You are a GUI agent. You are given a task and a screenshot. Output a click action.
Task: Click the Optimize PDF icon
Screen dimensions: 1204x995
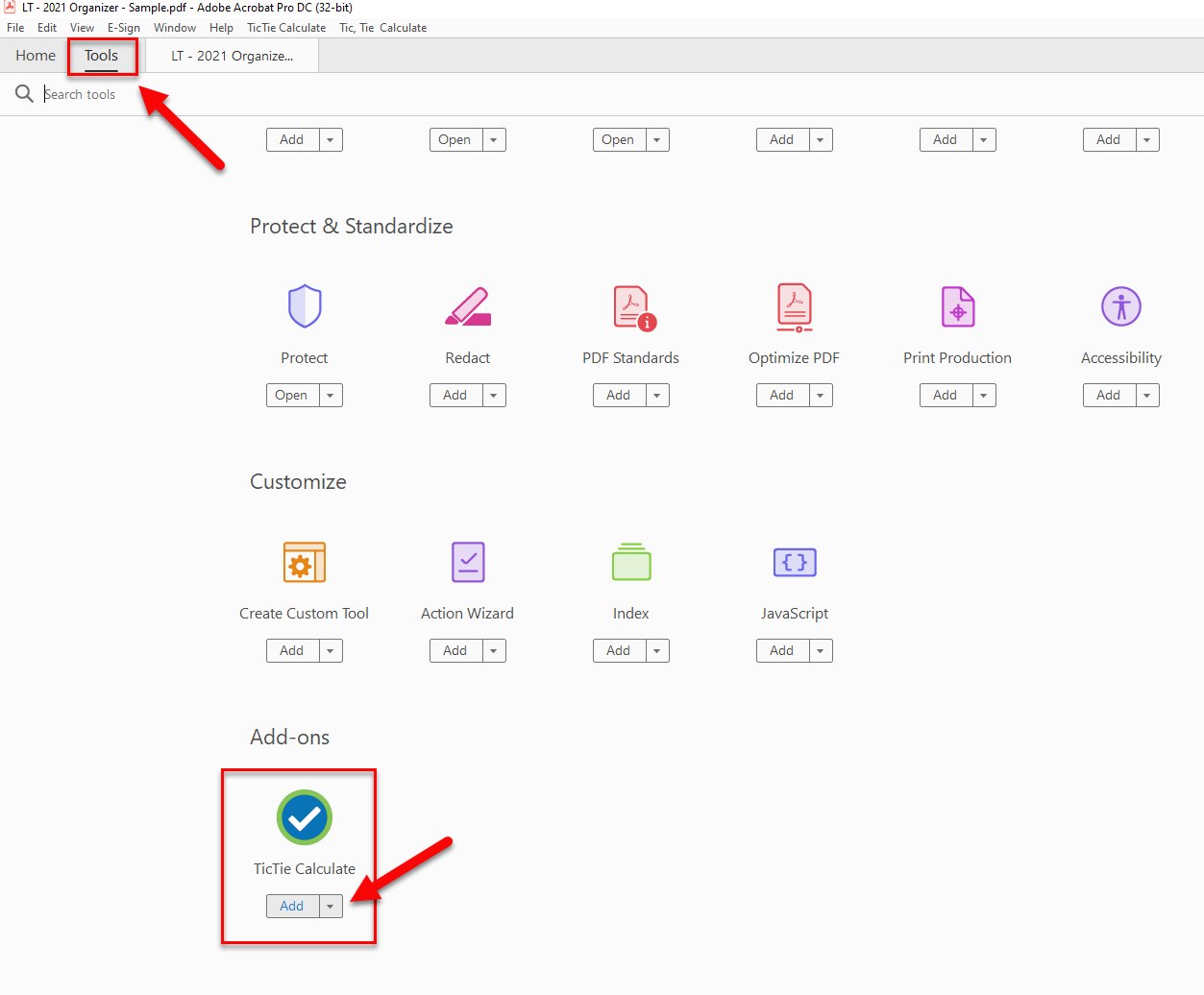coord(795,307)
